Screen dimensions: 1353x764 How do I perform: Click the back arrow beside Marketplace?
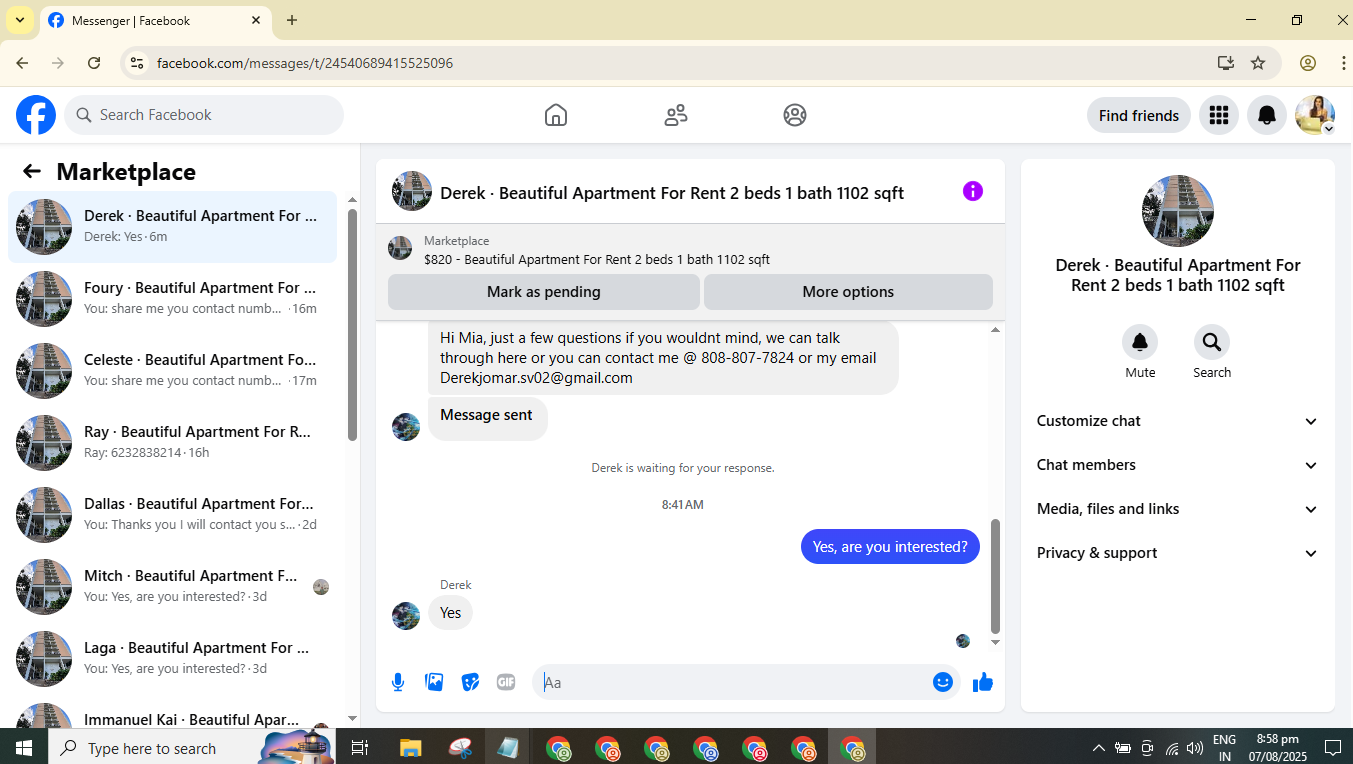point(32,171)
